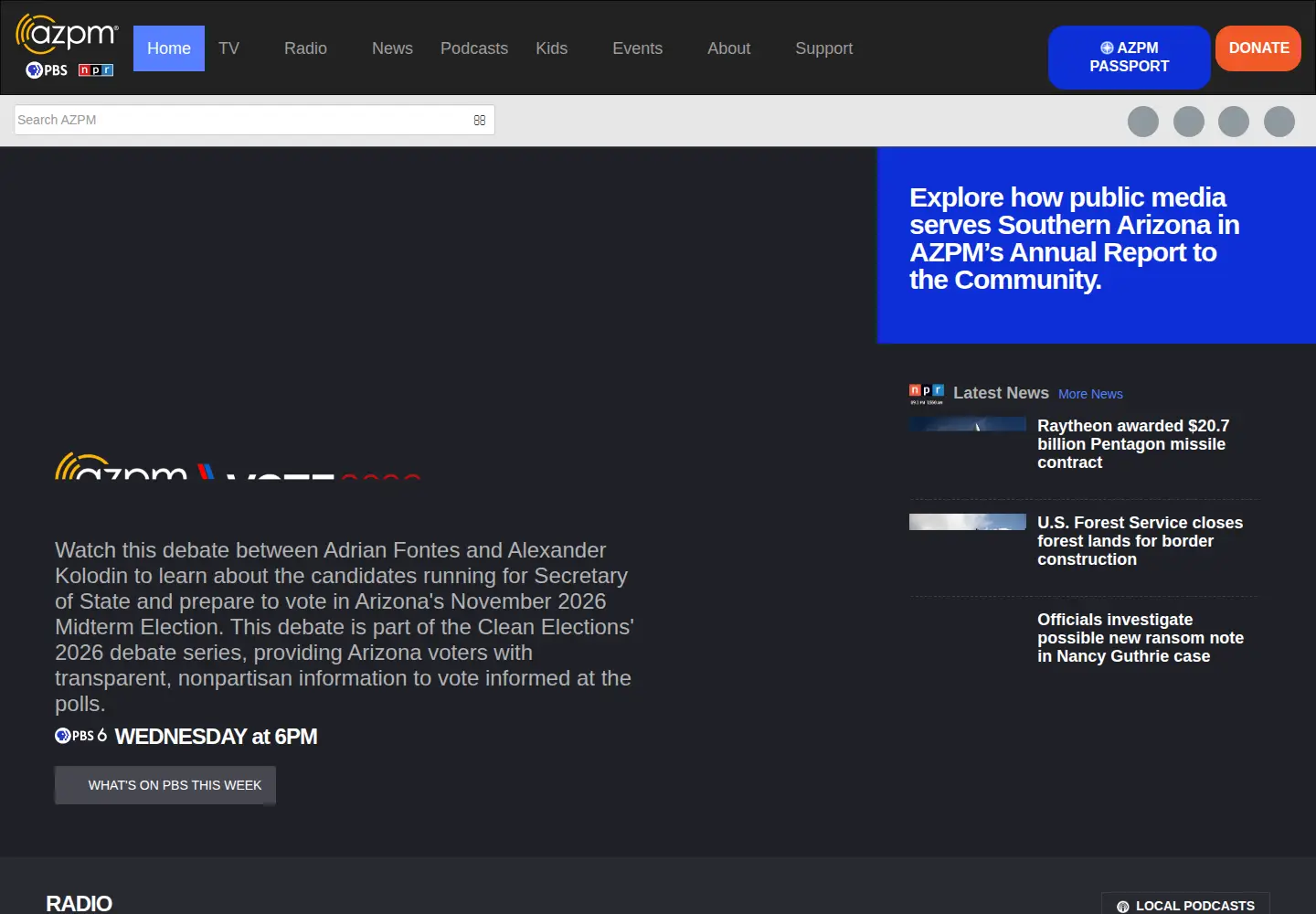Click the Local Podcasts button

(x=1185, y=905)
